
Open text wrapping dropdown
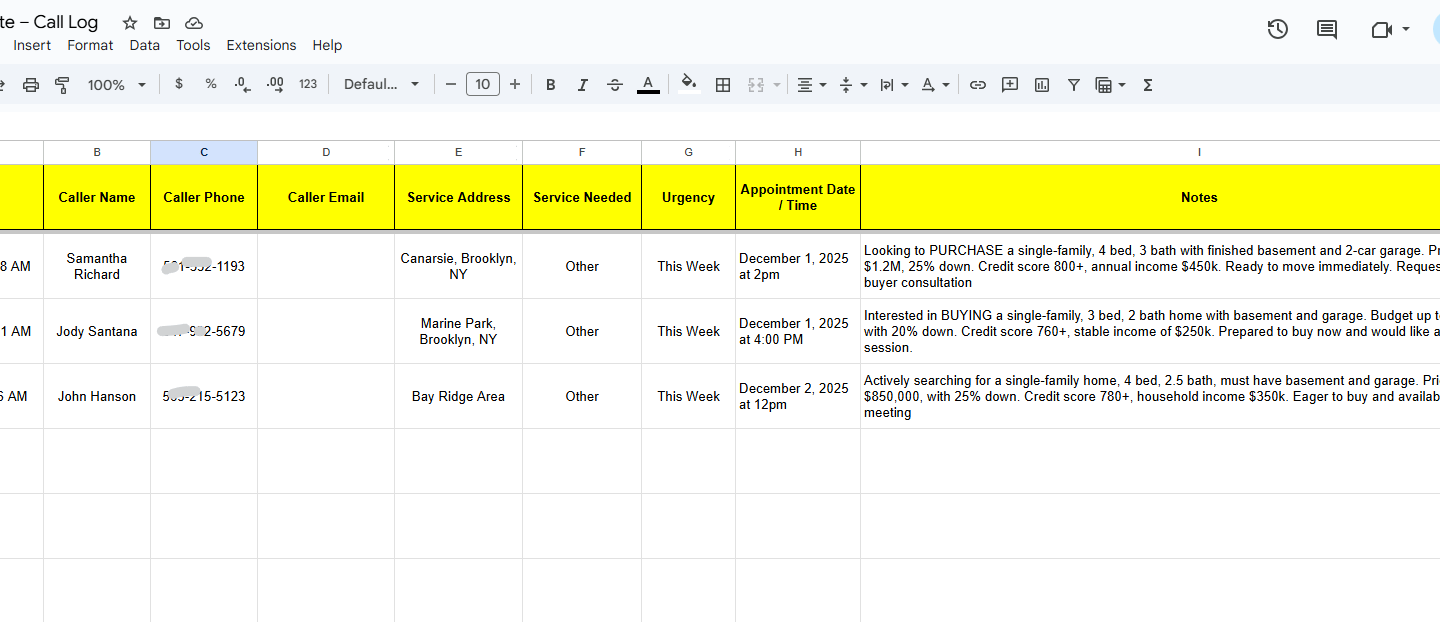893,85
